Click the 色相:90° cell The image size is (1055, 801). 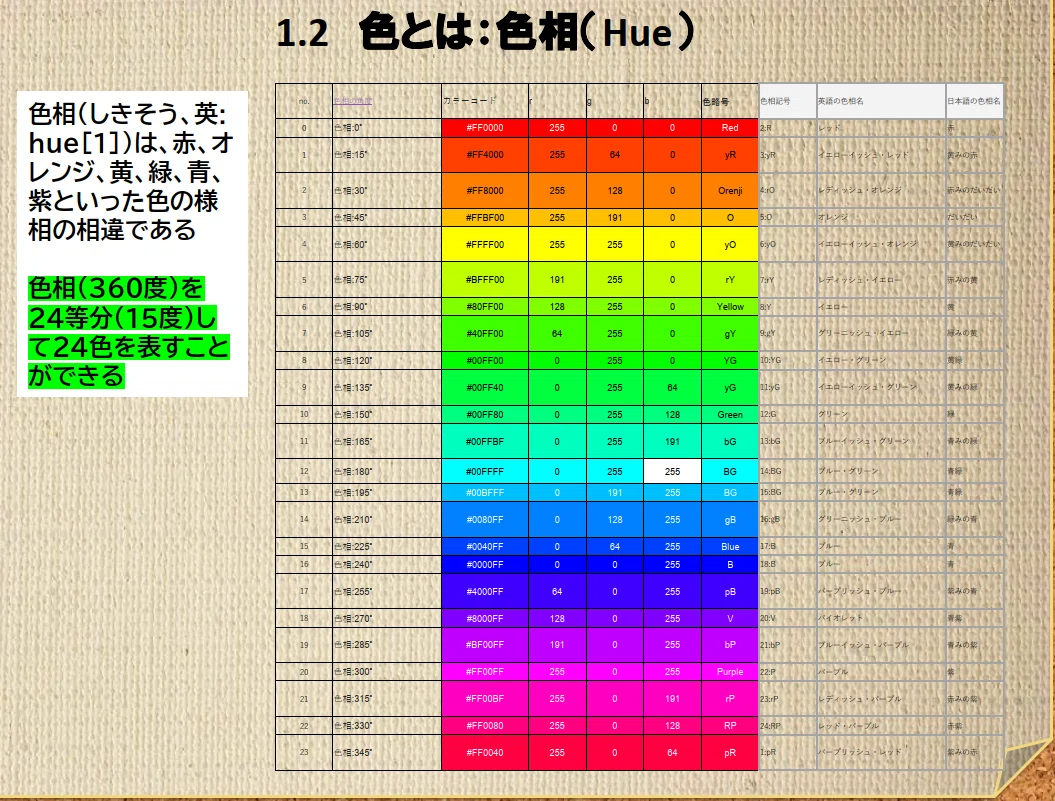pos(387,306)
